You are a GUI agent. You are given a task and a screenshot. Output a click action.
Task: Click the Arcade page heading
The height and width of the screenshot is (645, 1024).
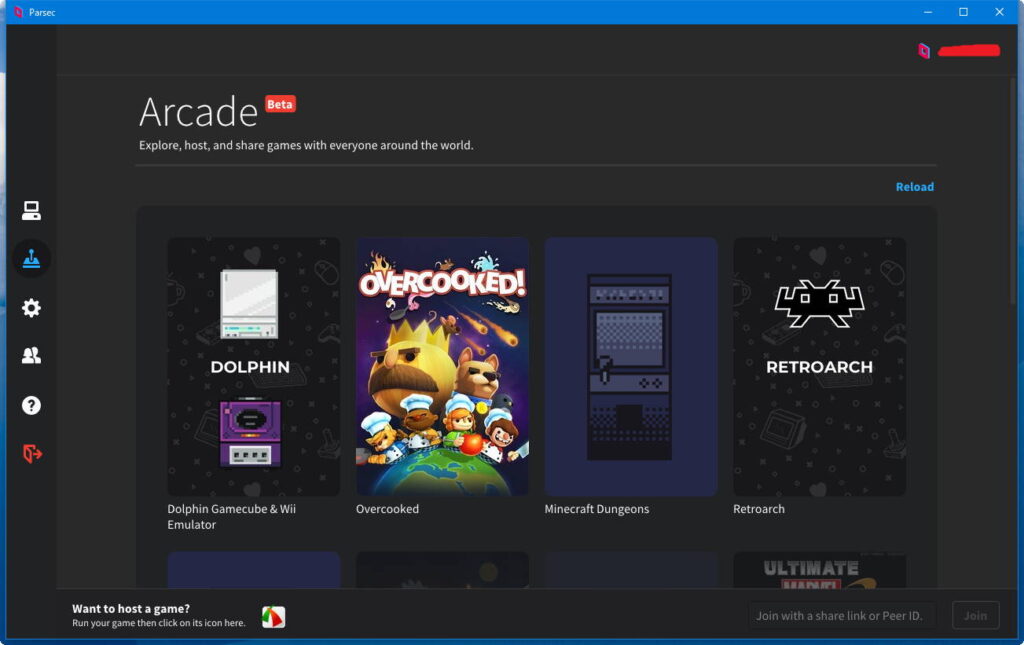tap(199, 112)
